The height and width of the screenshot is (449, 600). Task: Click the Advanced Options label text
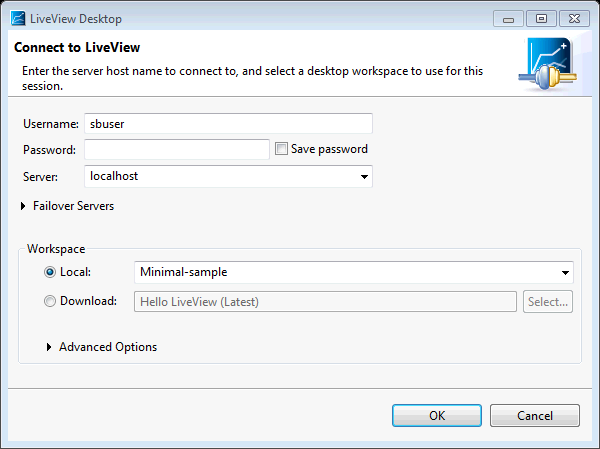pyautogui.click(x=108, y=347)
